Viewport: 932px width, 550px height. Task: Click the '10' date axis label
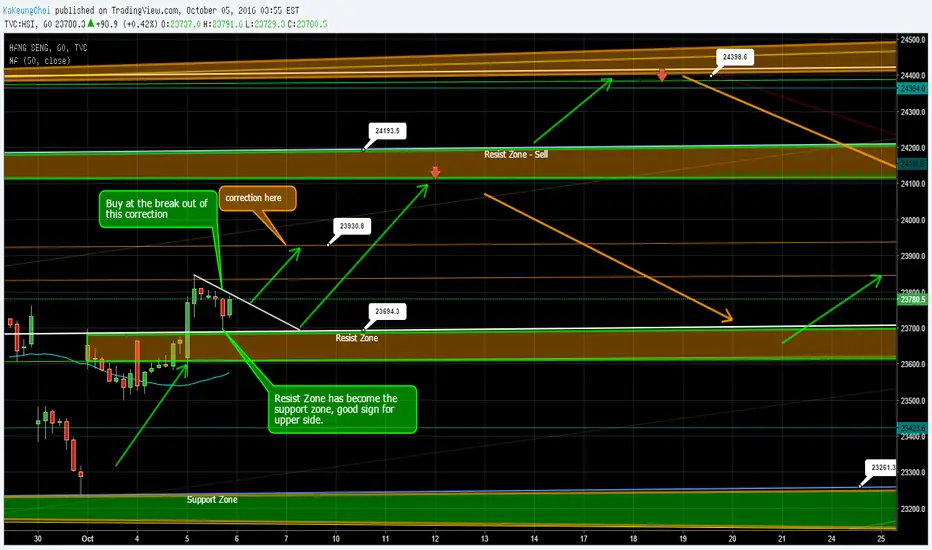pyautogui.click(x=336, y=539)
